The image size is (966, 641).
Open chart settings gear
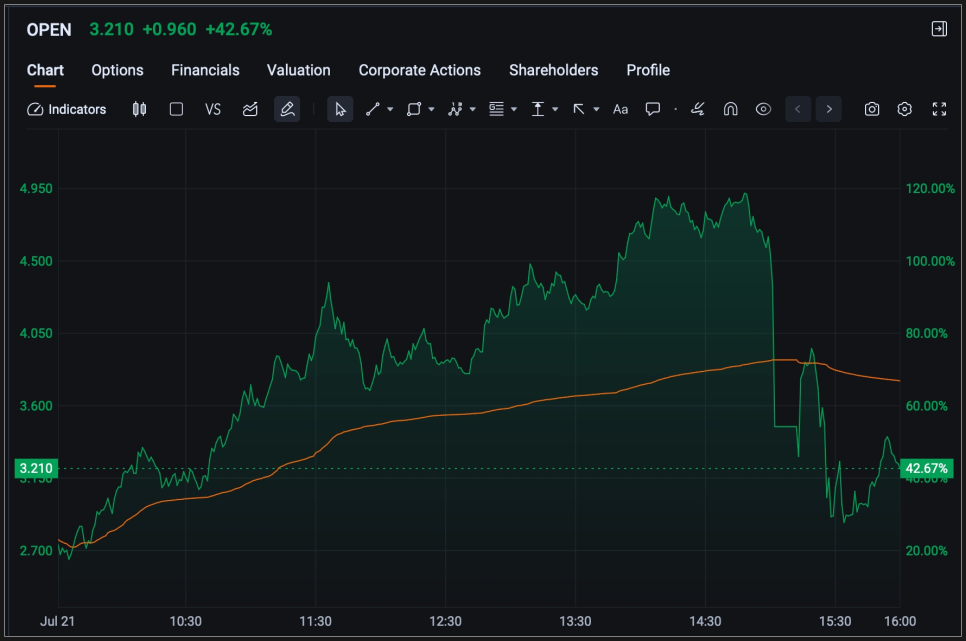904,109
